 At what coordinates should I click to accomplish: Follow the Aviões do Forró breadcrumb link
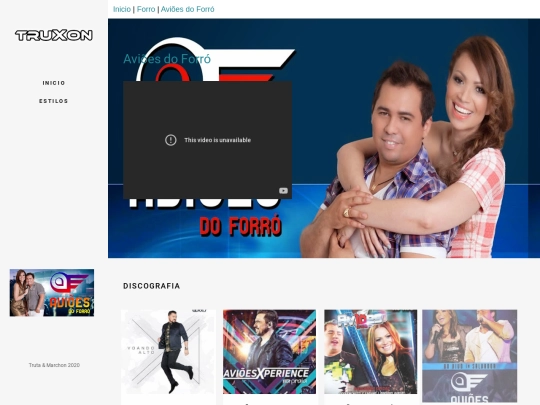tap(188, 9)
